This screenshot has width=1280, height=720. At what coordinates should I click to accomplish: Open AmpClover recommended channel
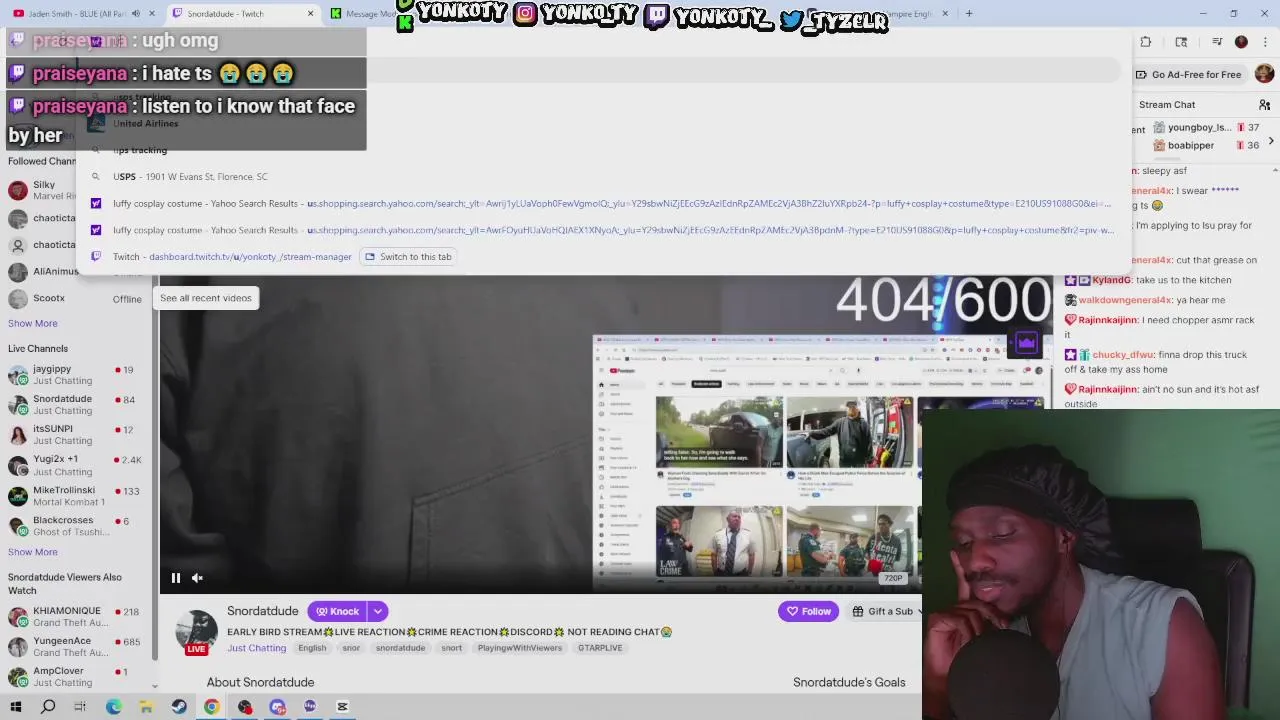(x=76, y=677)
